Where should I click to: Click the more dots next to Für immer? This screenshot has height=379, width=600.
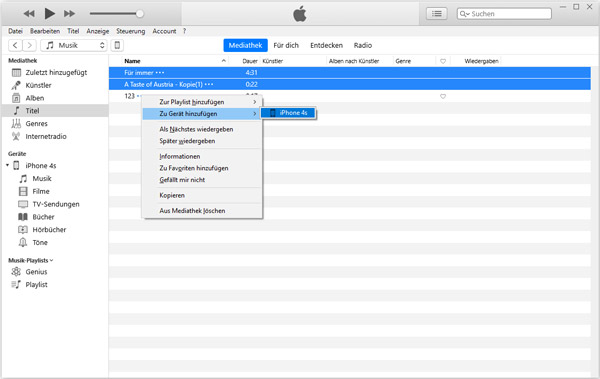point(160,73)
